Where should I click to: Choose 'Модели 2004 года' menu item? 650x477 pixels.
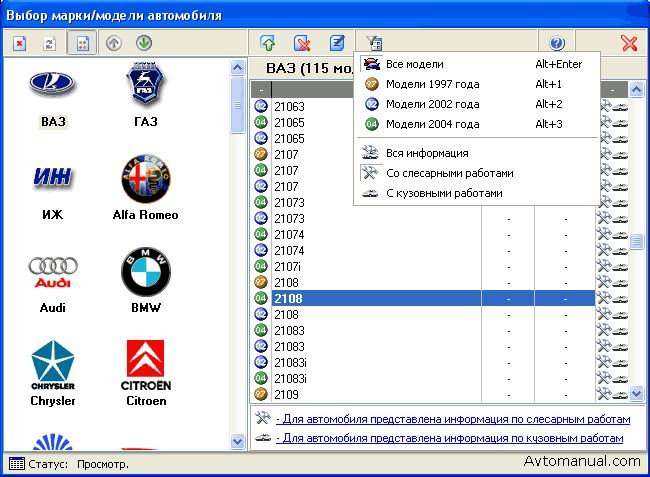477,124
